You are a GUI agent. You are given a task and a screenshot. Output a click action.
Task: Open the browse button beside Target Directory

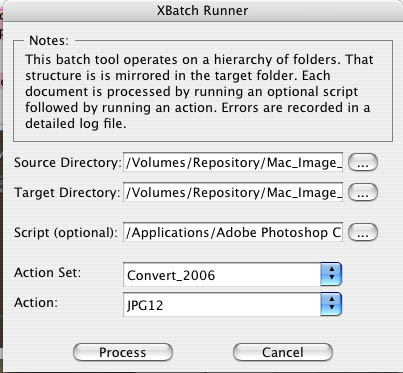(x=363, y=192)
